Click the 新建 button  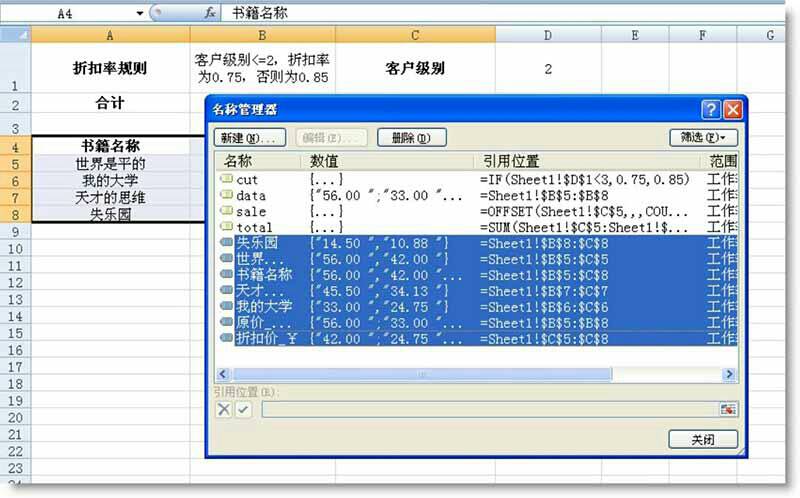(x=250, y=137)
